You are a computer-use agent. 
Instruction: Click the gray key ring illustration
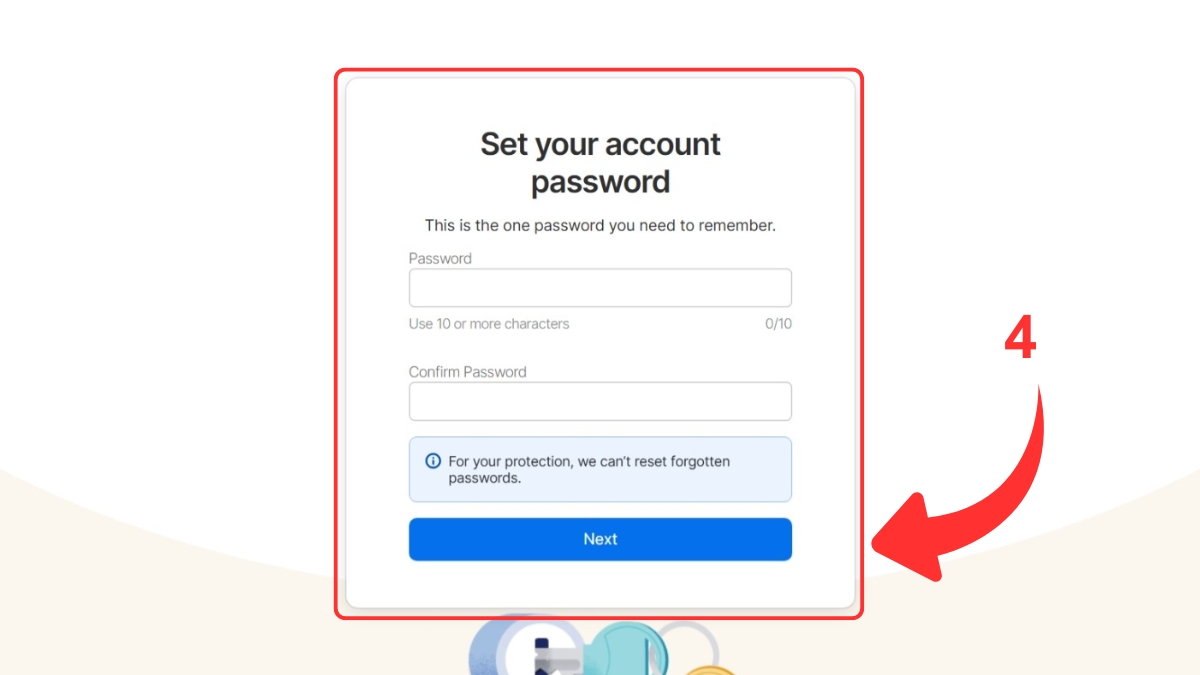coord(688,645)
